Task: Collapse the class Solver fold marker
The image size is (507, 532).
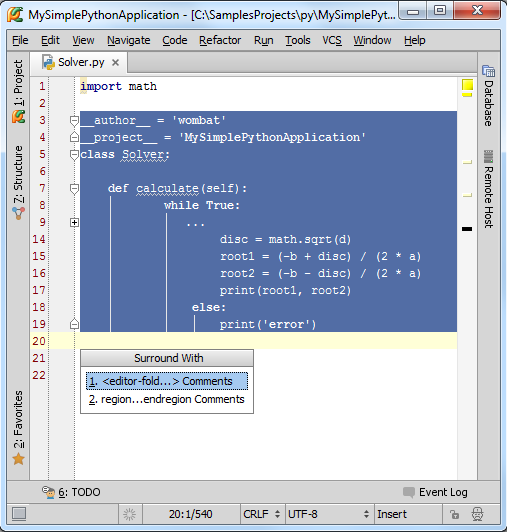Action: click(x=74, y=155)
